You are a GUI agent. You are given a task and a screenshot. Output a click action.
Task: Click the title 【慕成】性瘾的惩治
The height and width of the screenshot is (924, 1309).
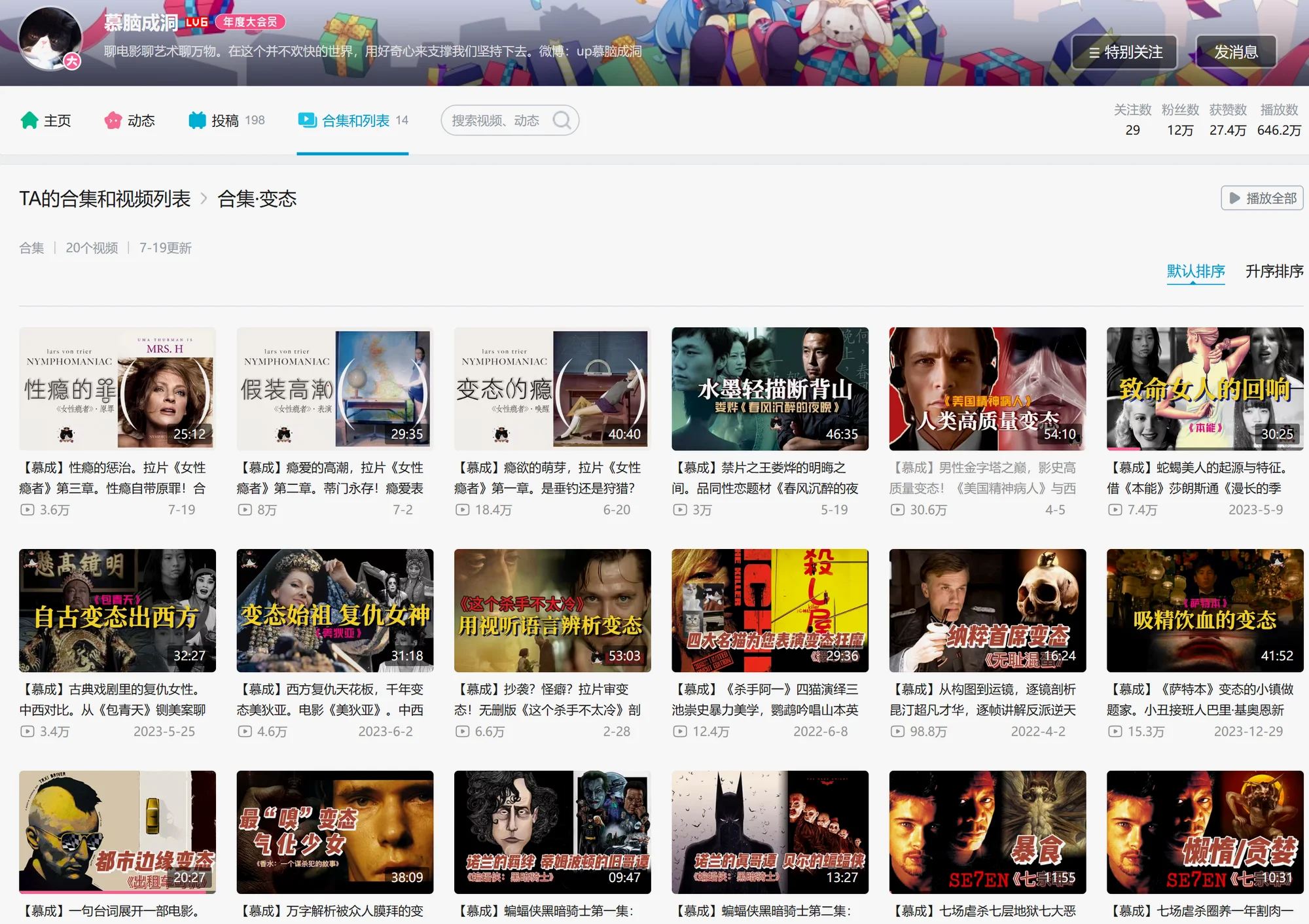click(113, 478)
